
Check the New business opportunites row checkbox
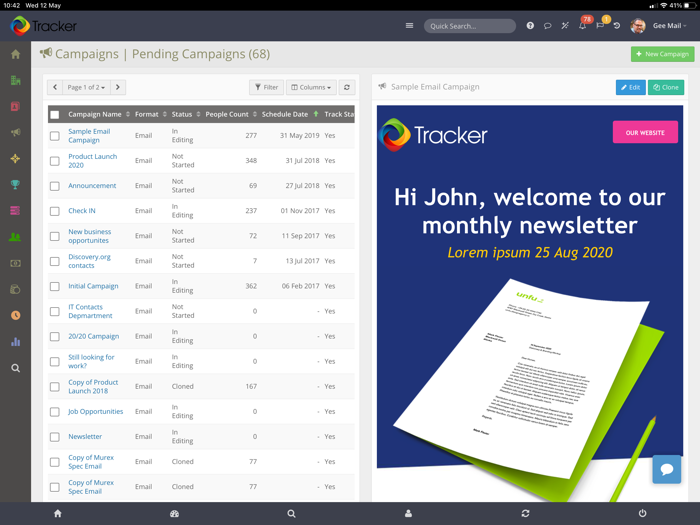[x=55, y=236]
